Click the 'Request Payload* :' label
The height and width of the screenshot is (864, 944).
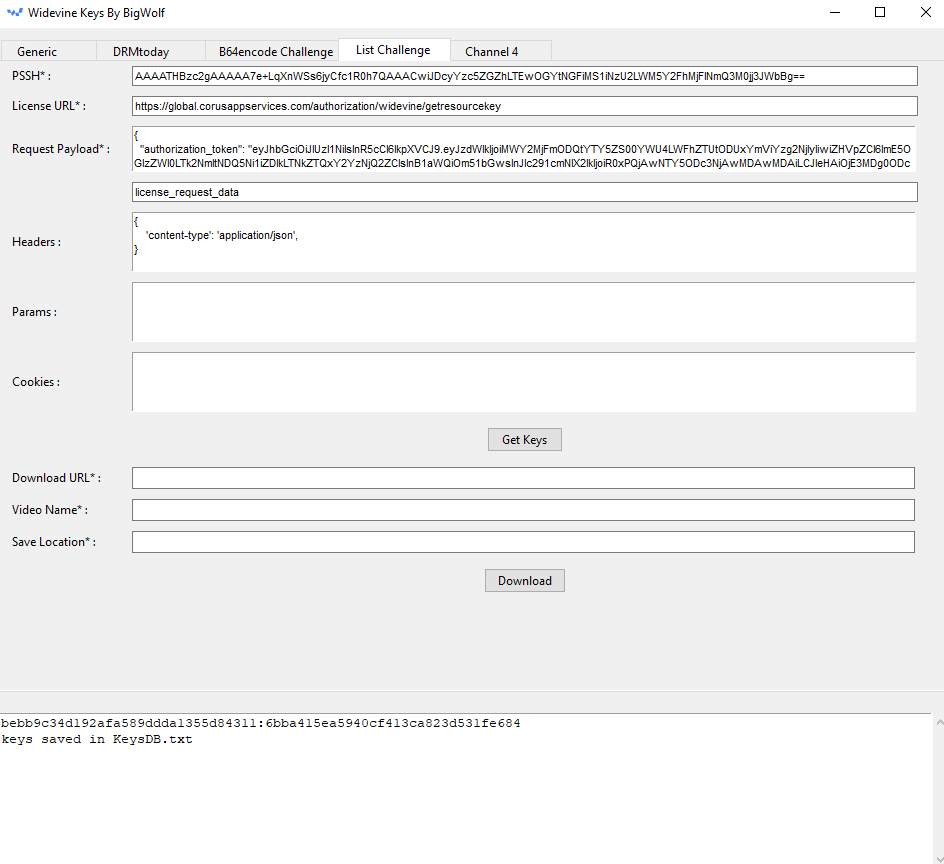(x=61, y=149)
